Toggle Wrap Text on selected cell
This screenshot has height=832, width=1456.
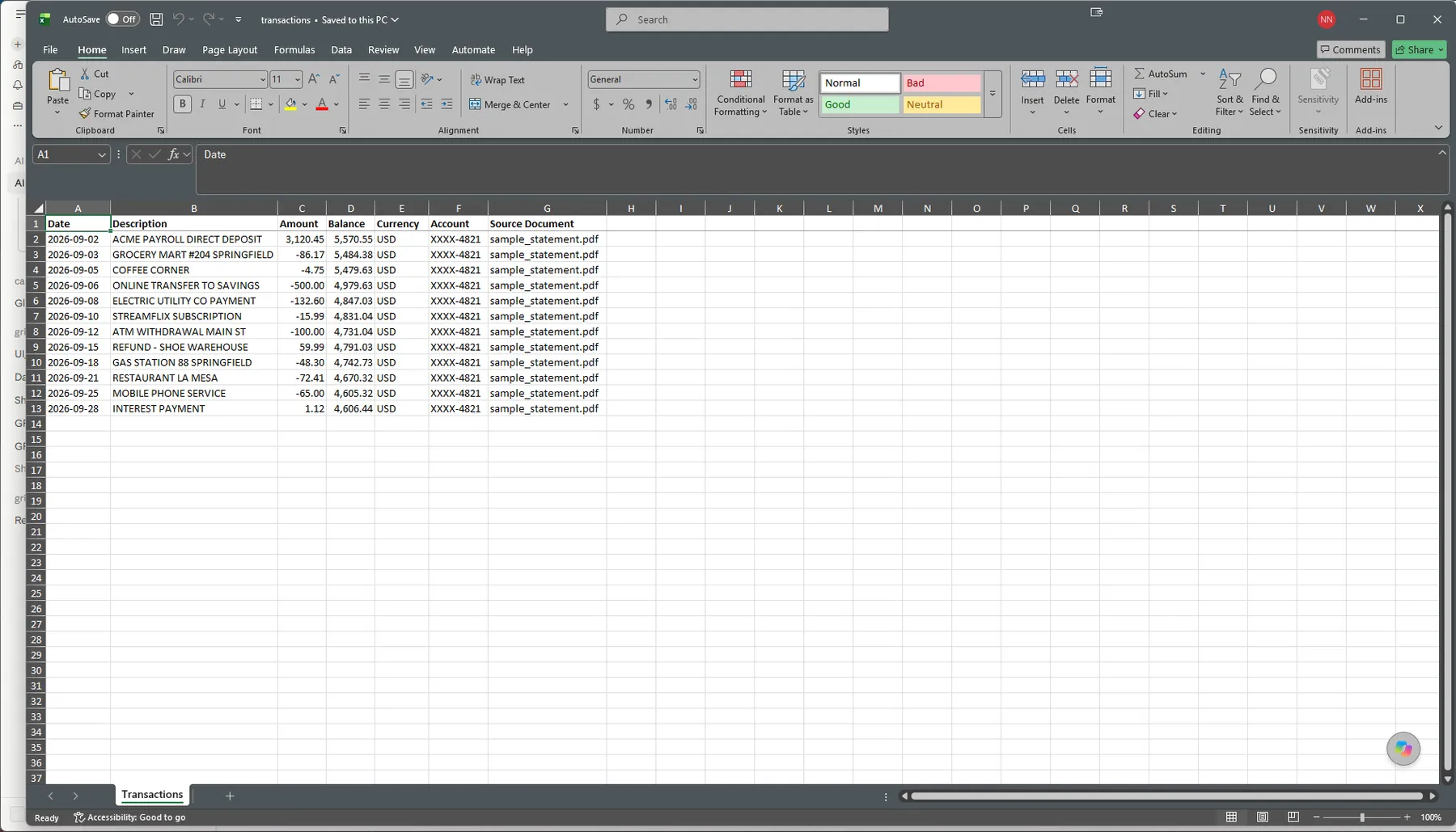click(x=497, y=80)
